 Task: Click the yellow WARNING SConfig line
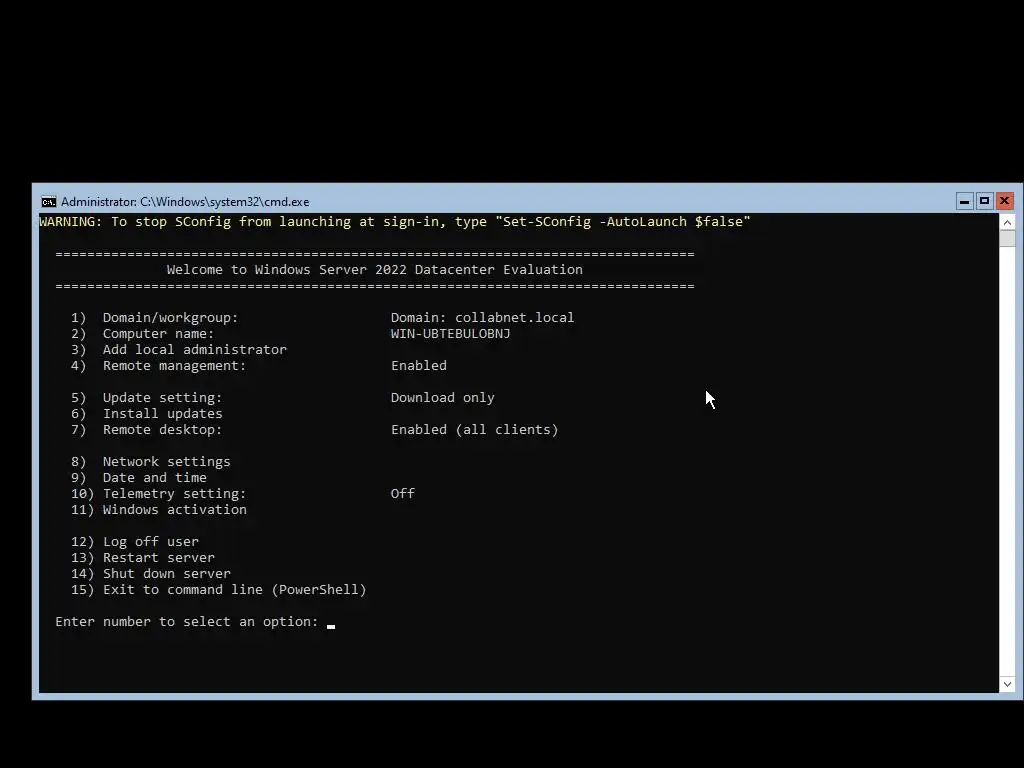394,222
